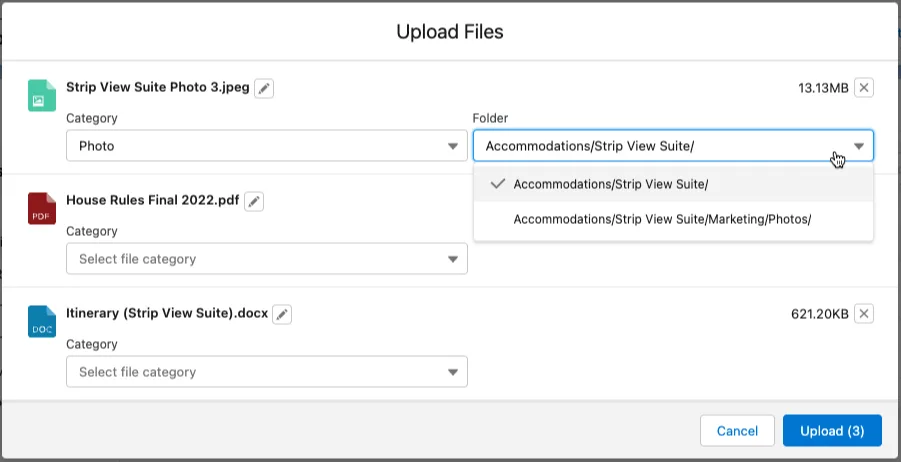Select Accommodations/Strip View Suite/ folder option

[x=610, y=184]
